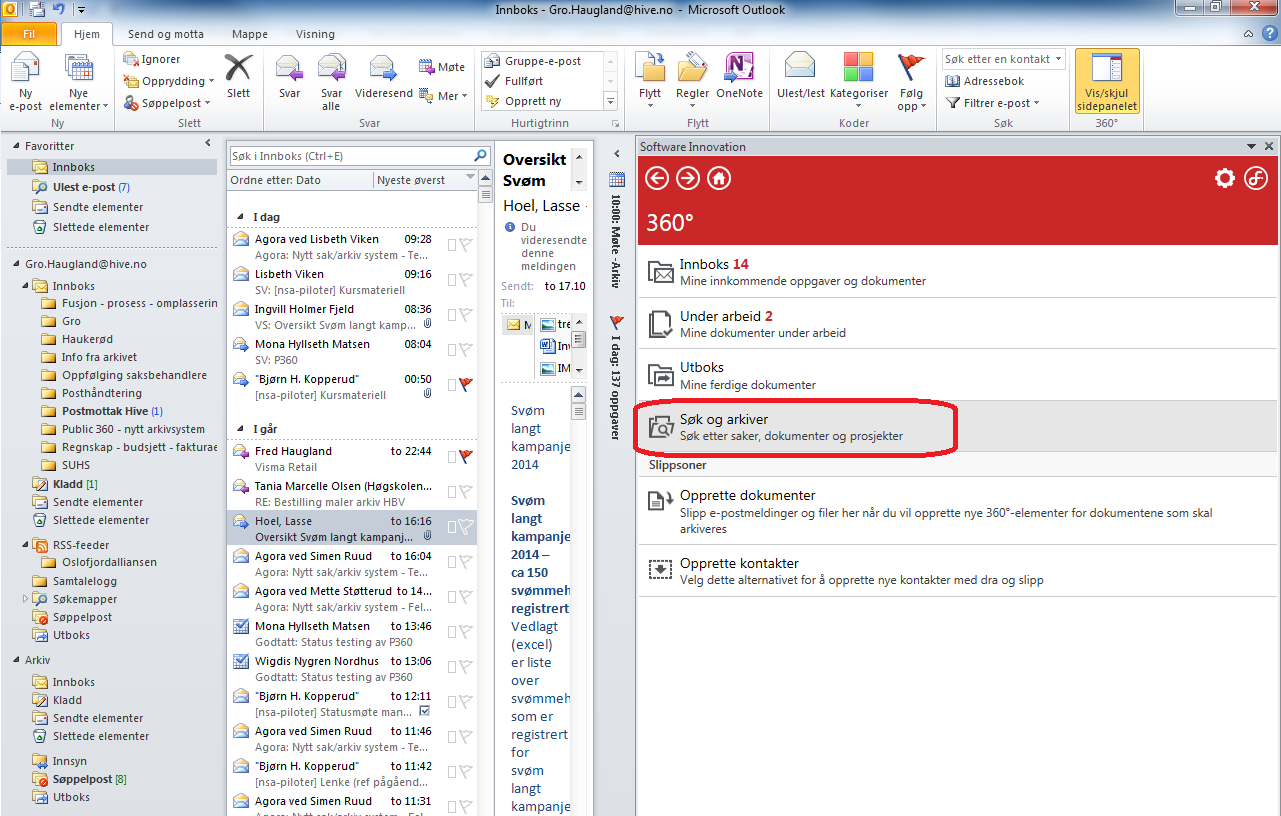Go forward in the 360° panel
1281x816 pixels.
click(x=688, y=178)
